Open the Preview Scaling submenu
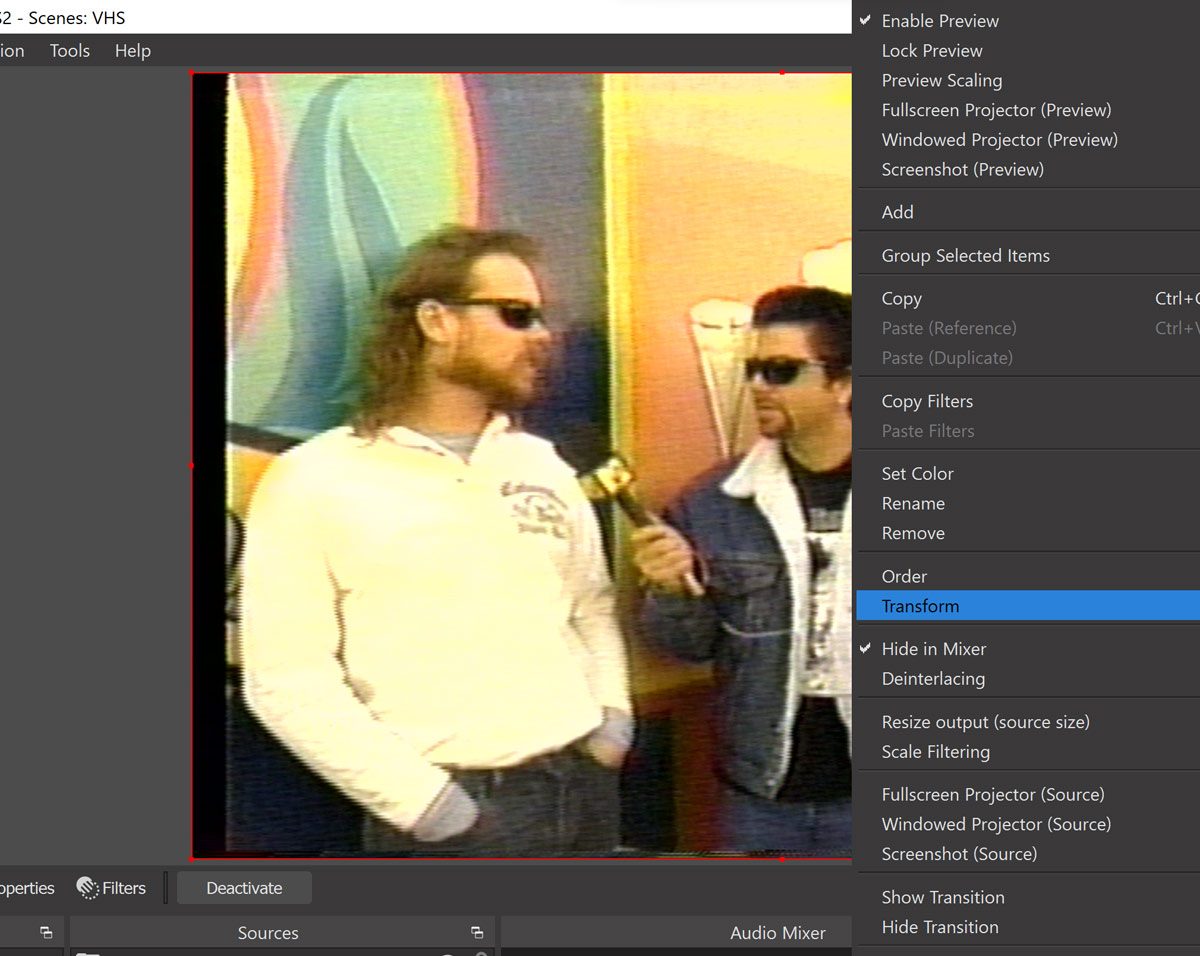 pos(941,80)
